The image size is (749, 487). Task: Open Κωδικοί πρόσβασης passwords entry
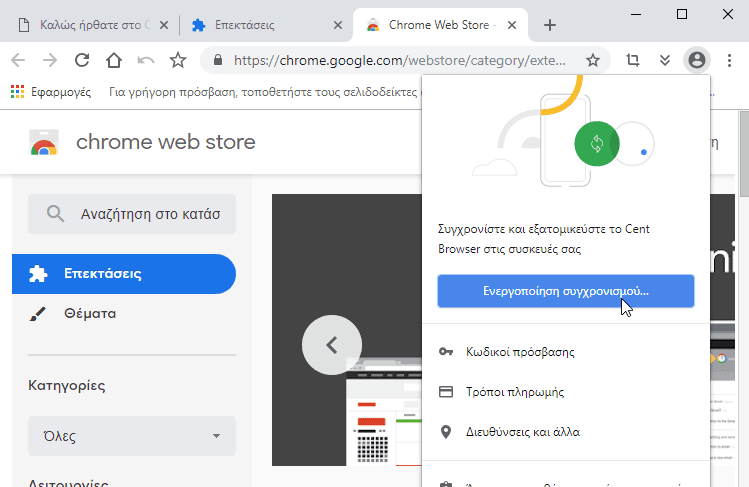click(520, 352)
